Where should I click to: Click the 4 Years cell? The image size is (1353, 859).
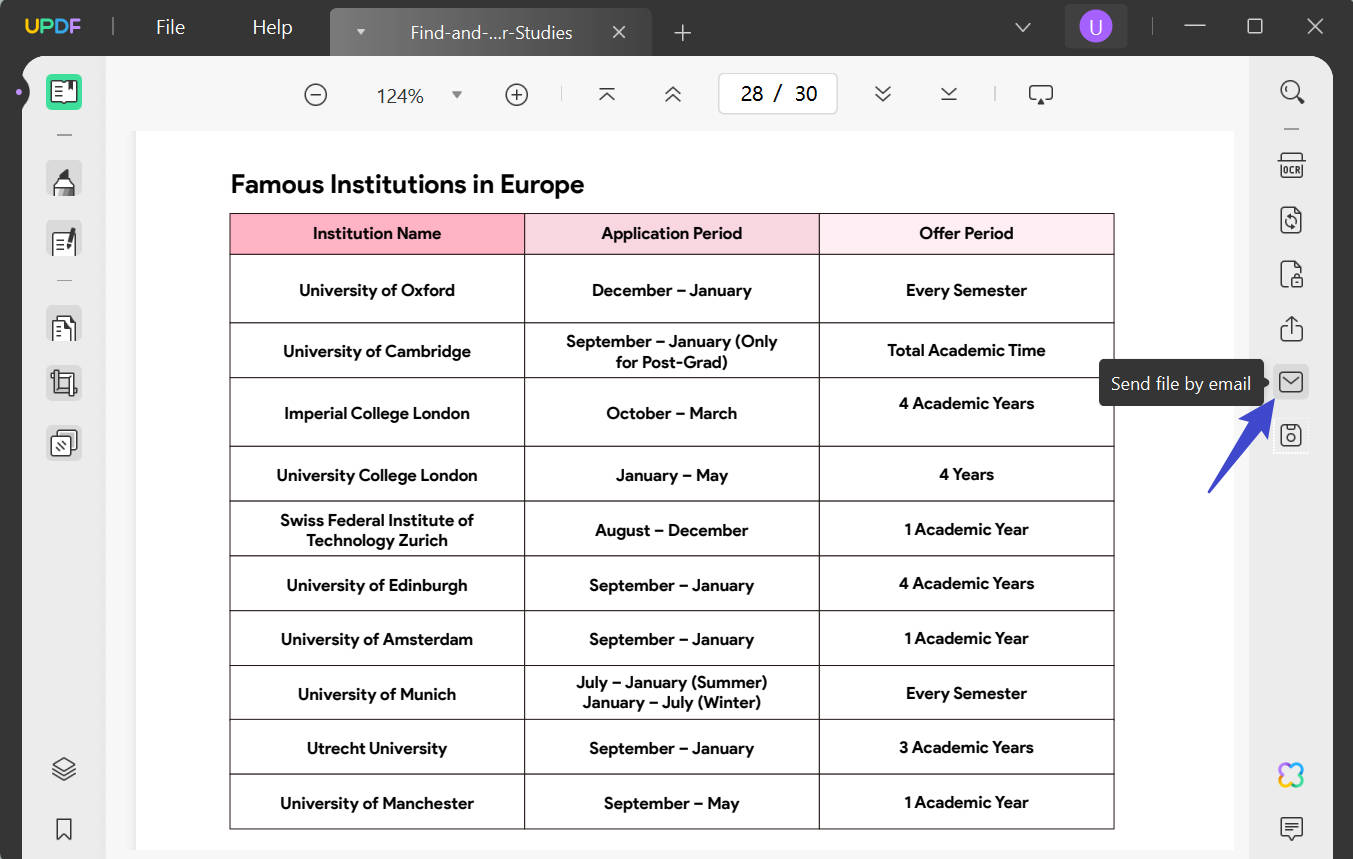[x=966, y=475]
